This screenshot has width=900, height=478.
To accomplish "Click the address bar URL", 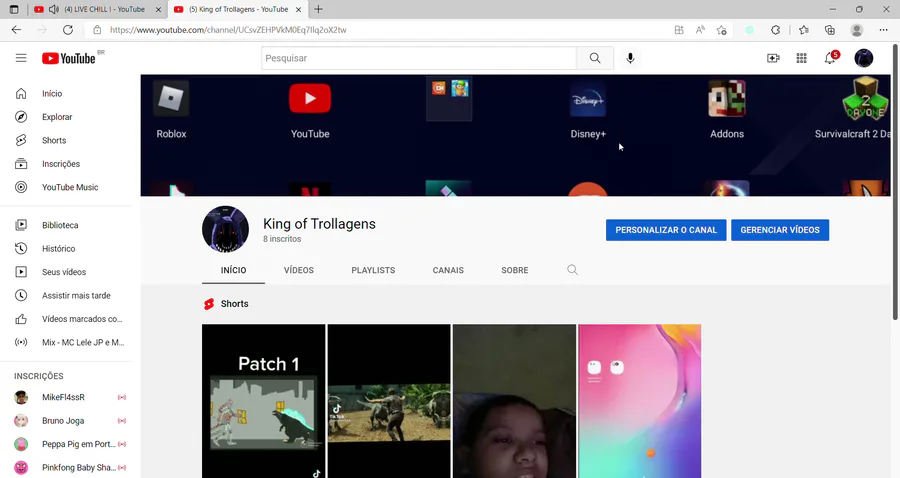I will [228, 30].
